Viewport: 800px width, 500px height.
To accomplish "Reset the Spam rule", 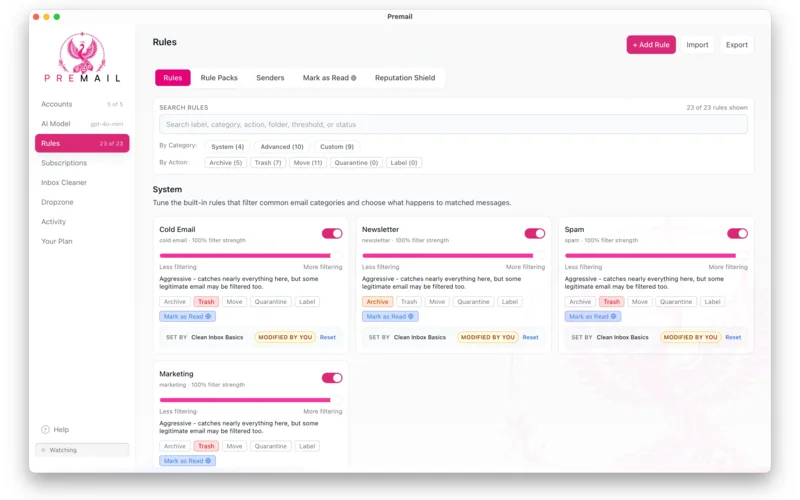I will click(x=733, y=337).
